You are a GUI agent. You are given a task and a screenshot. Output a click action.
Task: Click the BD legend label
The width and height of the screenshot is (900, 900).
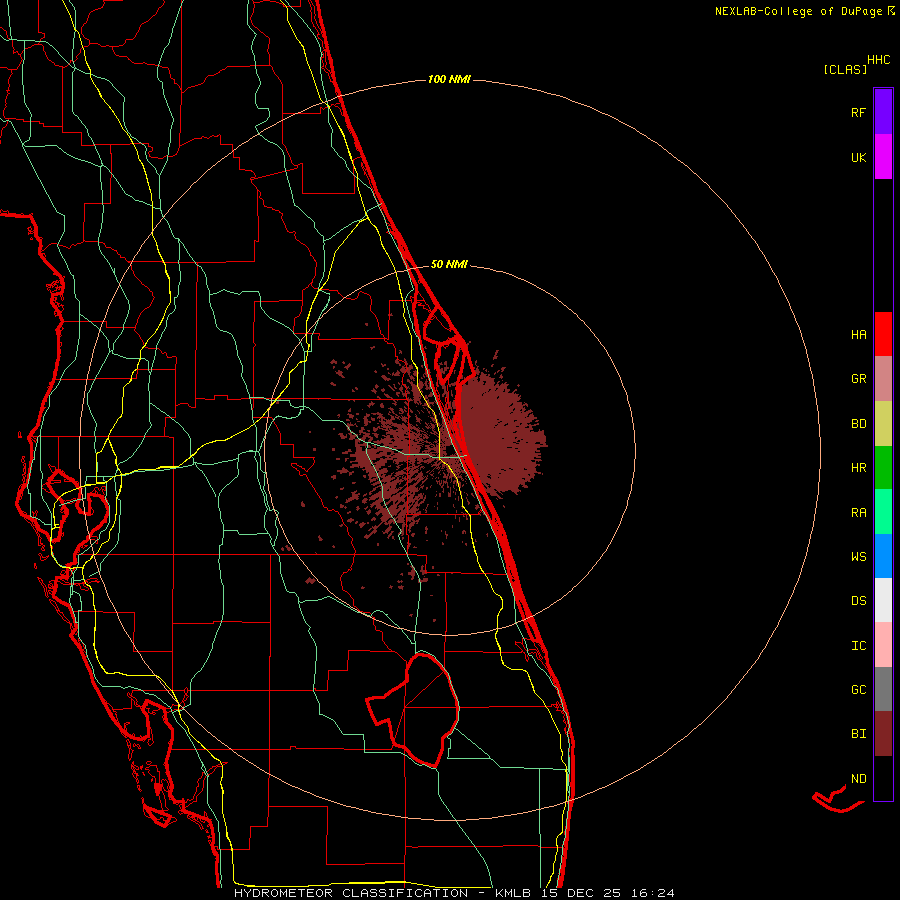coord(858,424)
